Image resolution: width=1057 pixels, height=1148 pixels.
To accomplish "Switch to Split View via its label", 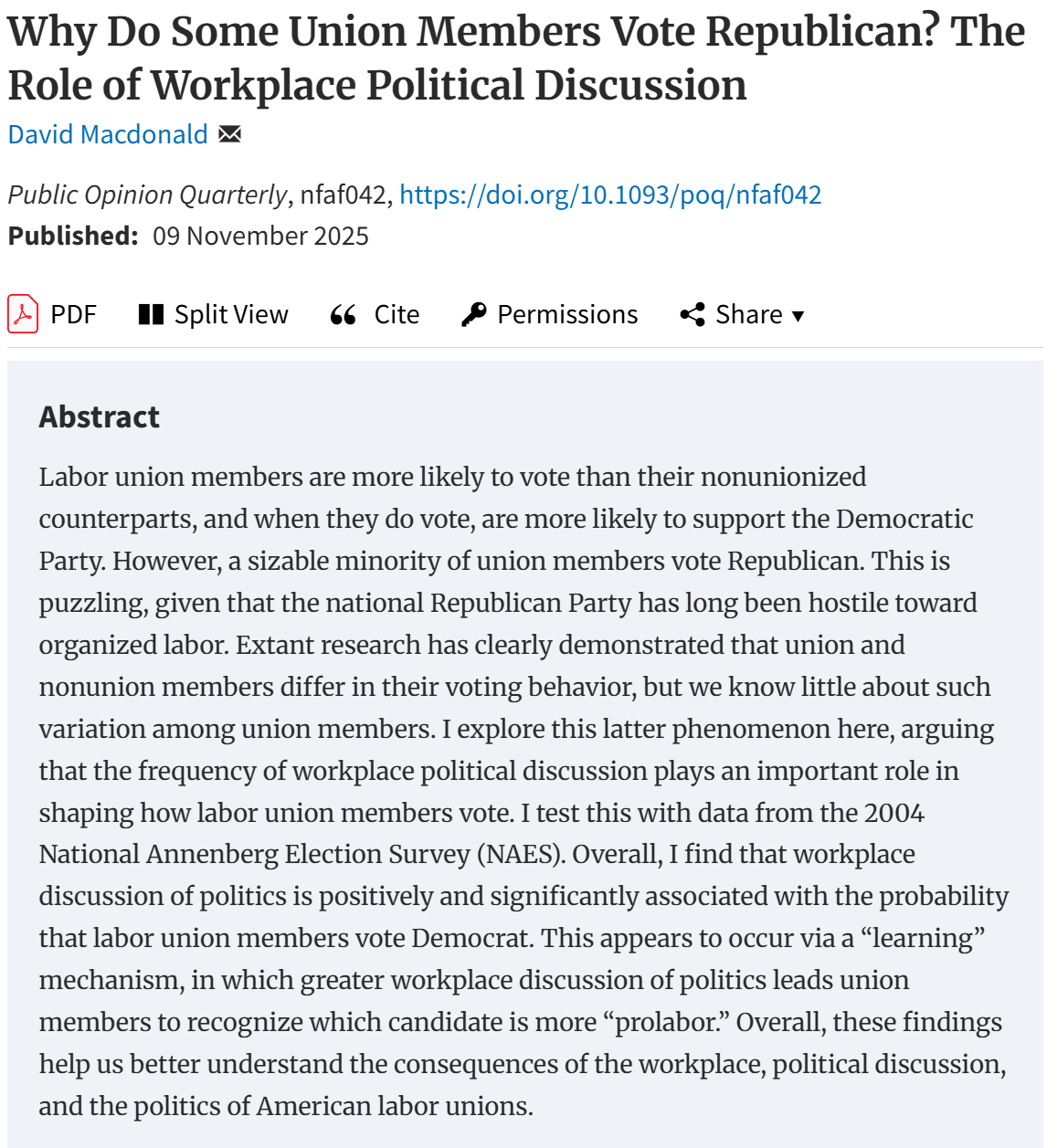I will [231, 315].
